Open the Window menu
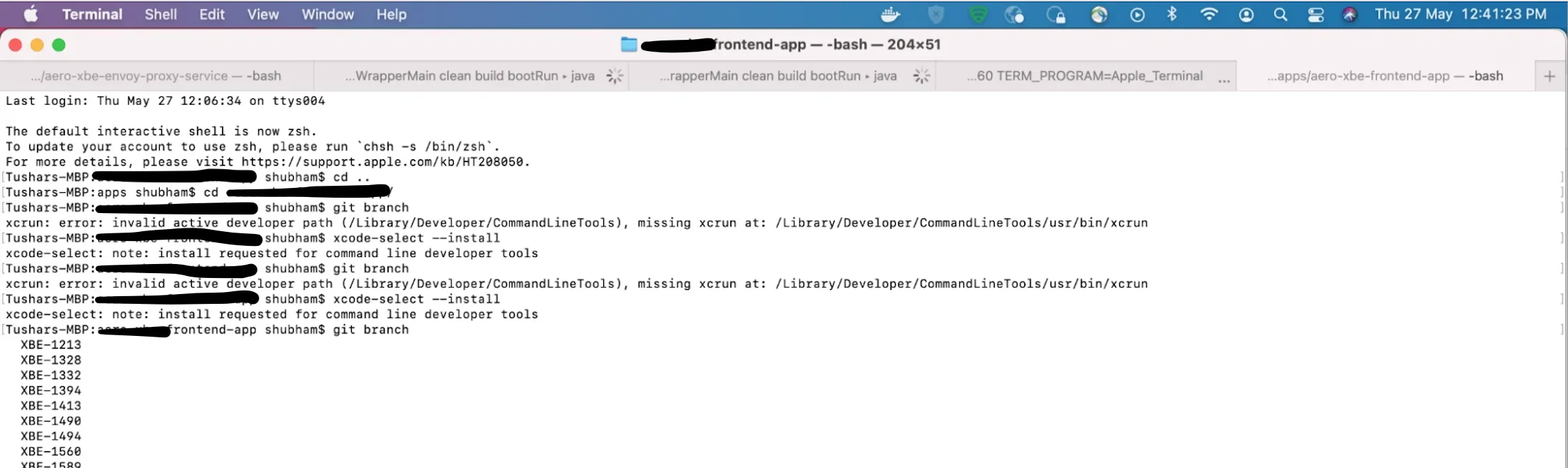1568x468 pixels. [x=327, y=14]
